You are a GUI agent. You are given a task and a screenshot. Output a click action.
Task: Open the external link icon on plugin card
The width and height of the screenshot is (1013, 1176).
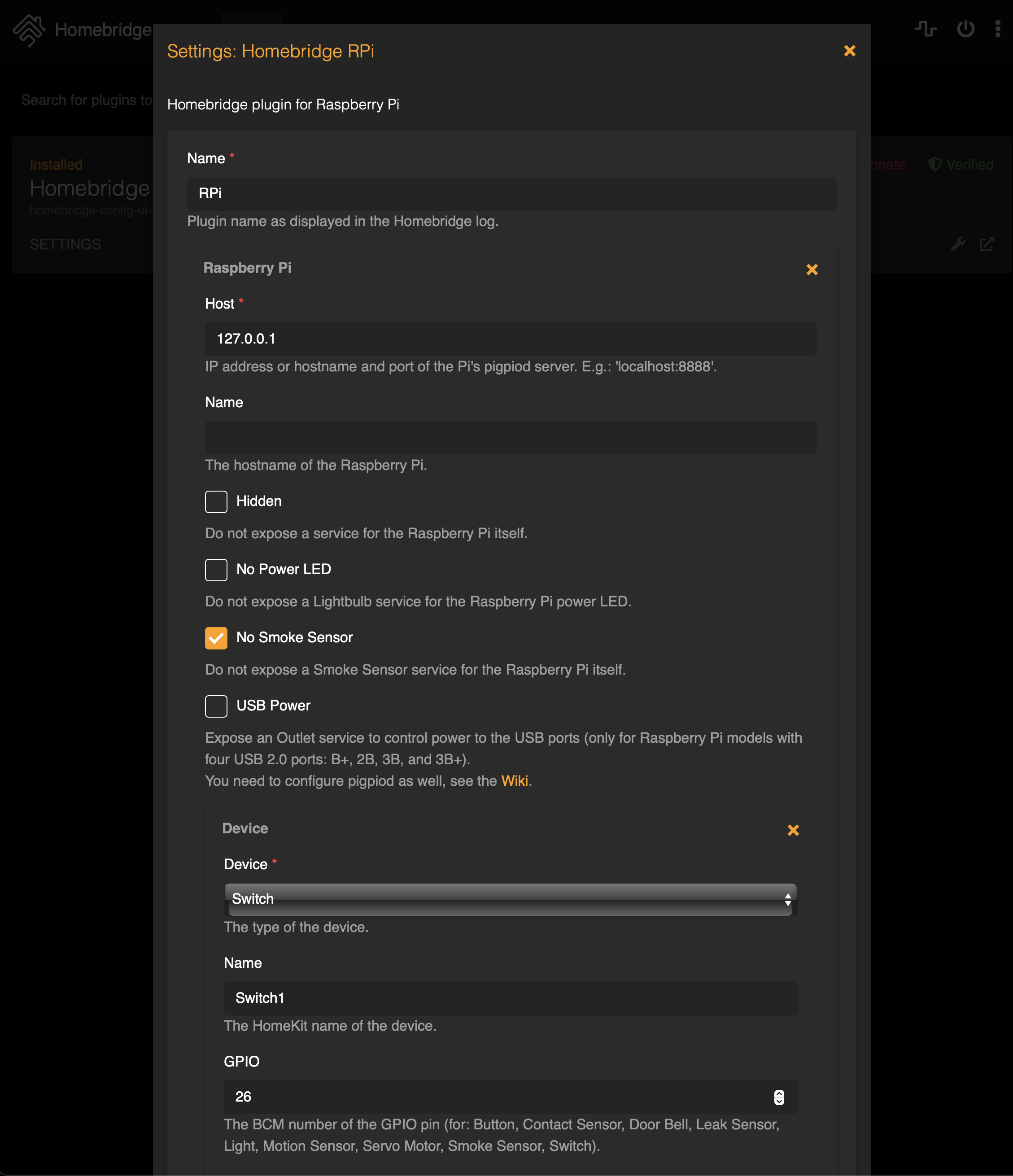point(987,244)
